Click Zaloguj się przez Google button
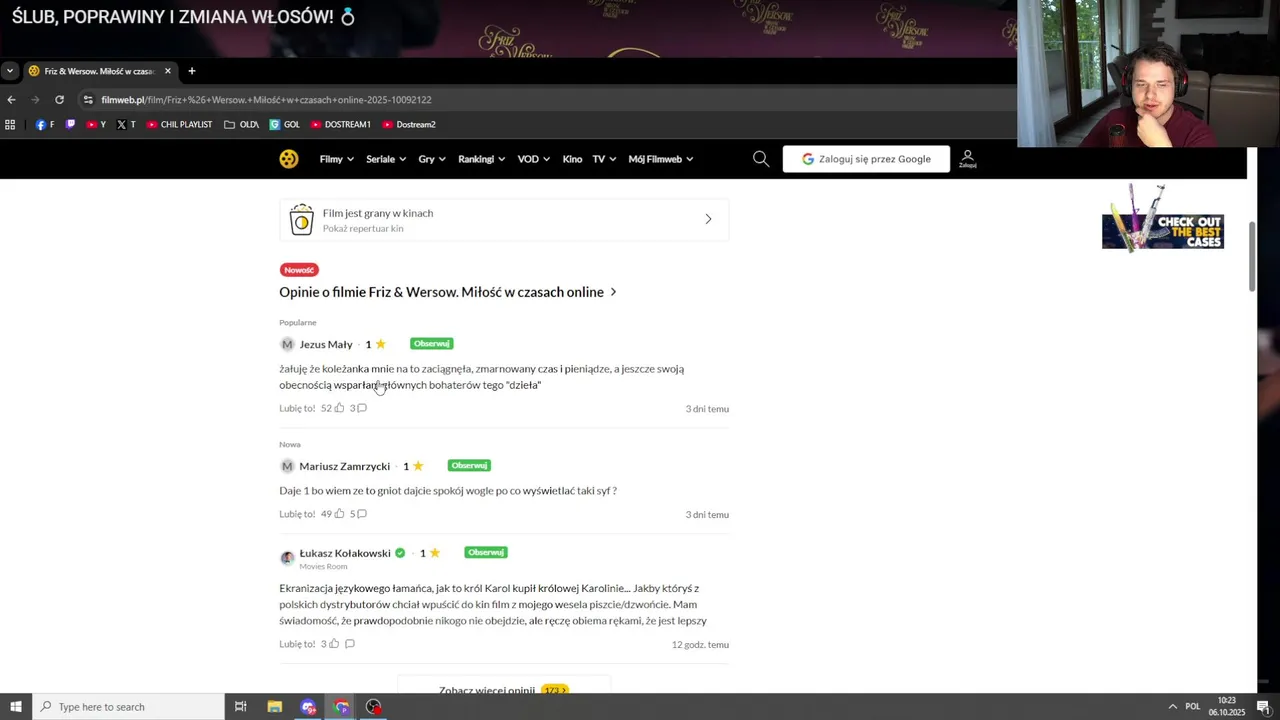The height and width of the screenshot is (720, 1280). 866,159
